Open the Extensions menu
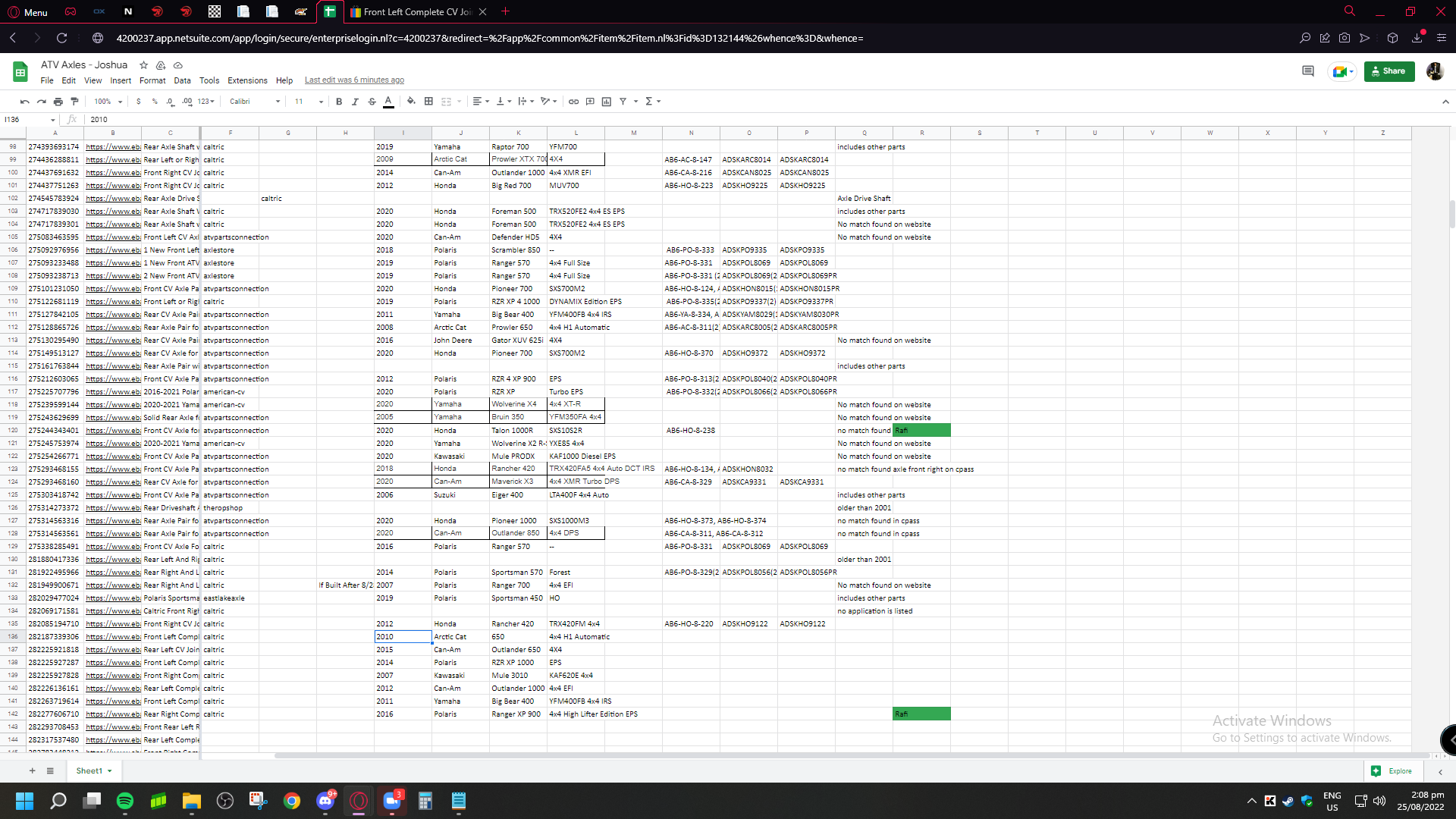Viewport: 1456px width, 819px height. (x=247, y=80)
